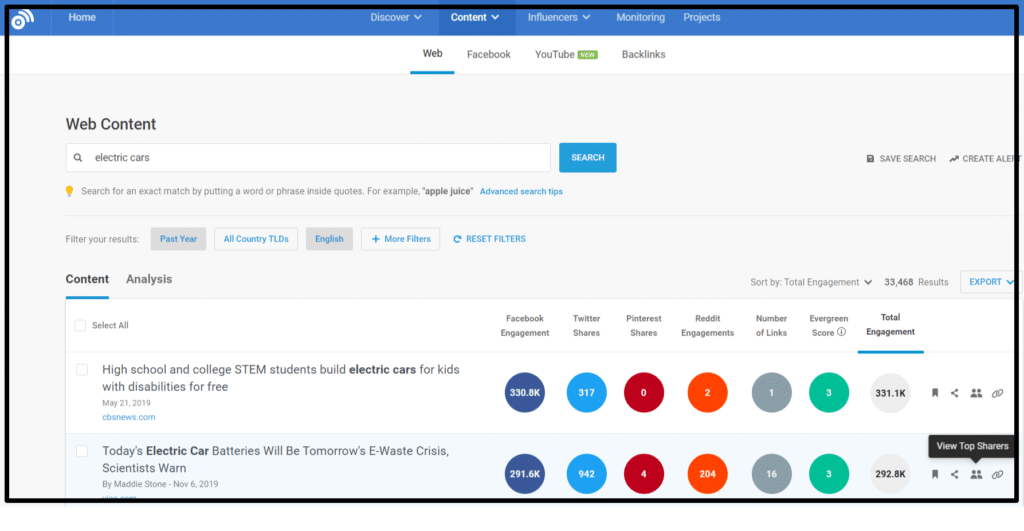Open the Analysis tab

pos(149,279)
